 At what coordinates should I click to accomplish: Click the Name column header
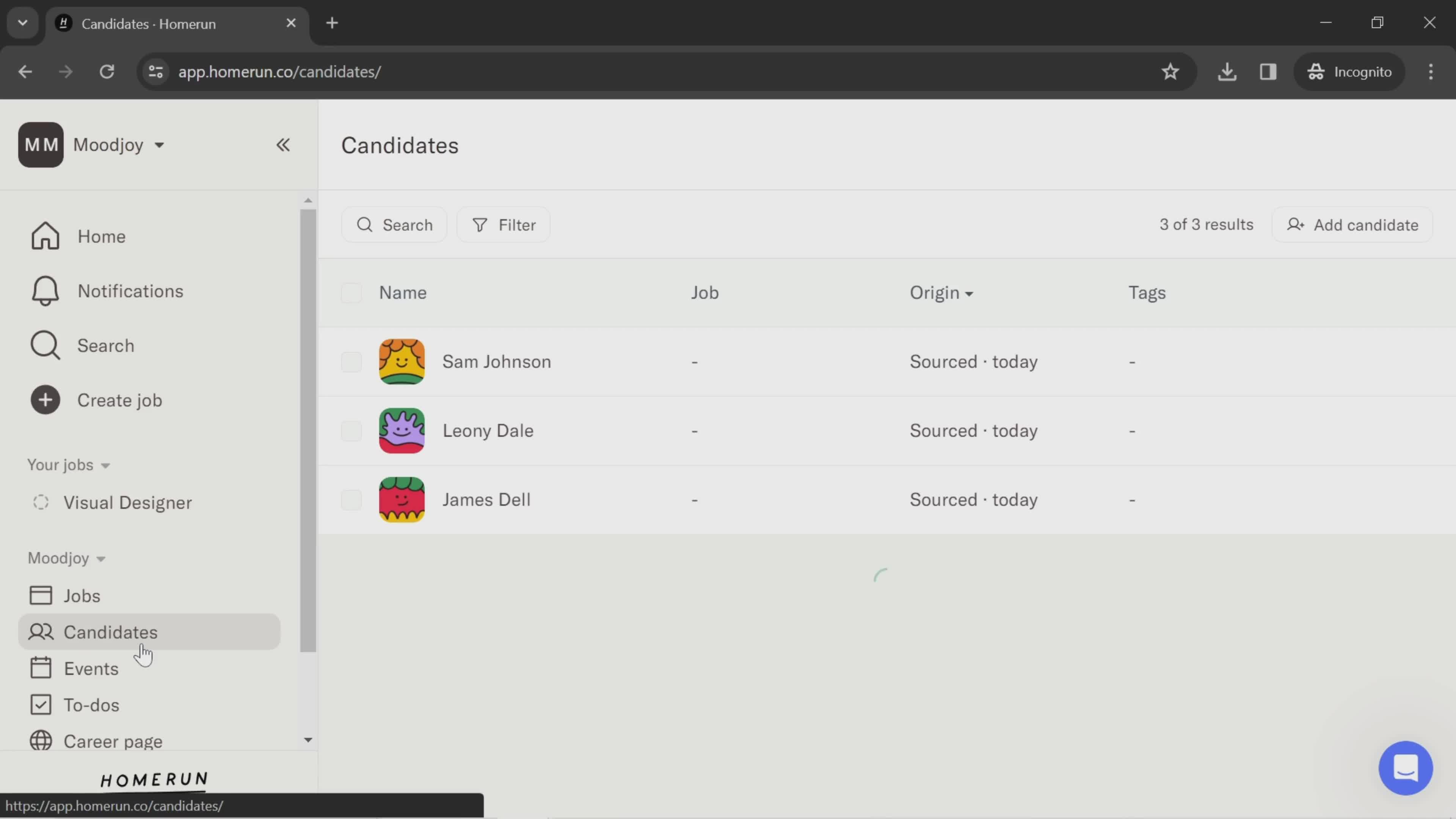point(402,293)
